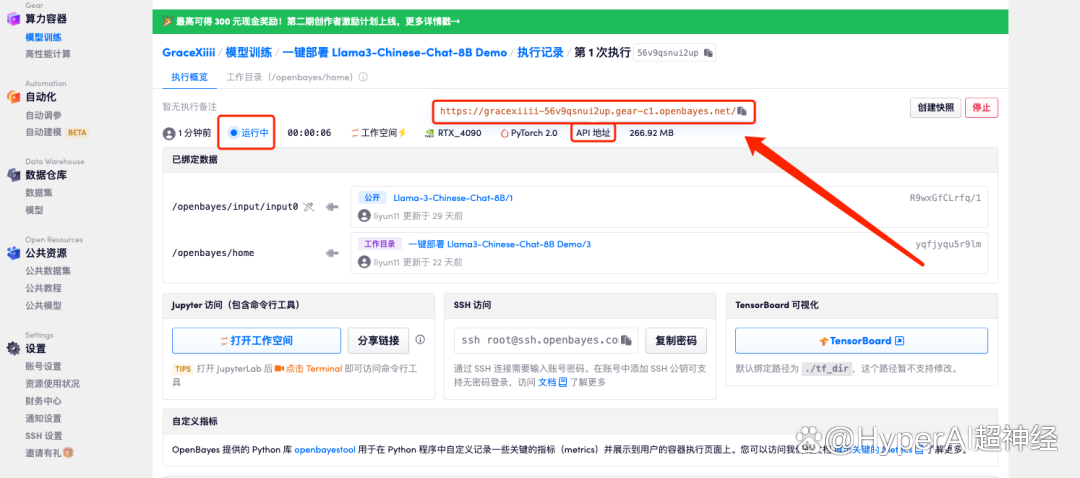Click GraceXiiii breadcrumb link
Viewport: 1080px width, 478px height.
tap(189, 52)
